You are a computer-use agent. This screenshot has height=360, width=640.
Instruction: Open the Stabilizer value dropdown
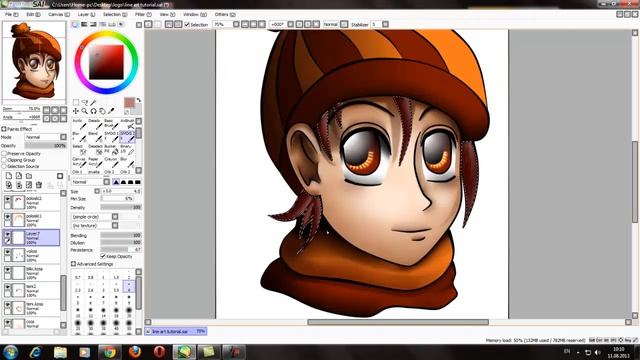(385, 24)
